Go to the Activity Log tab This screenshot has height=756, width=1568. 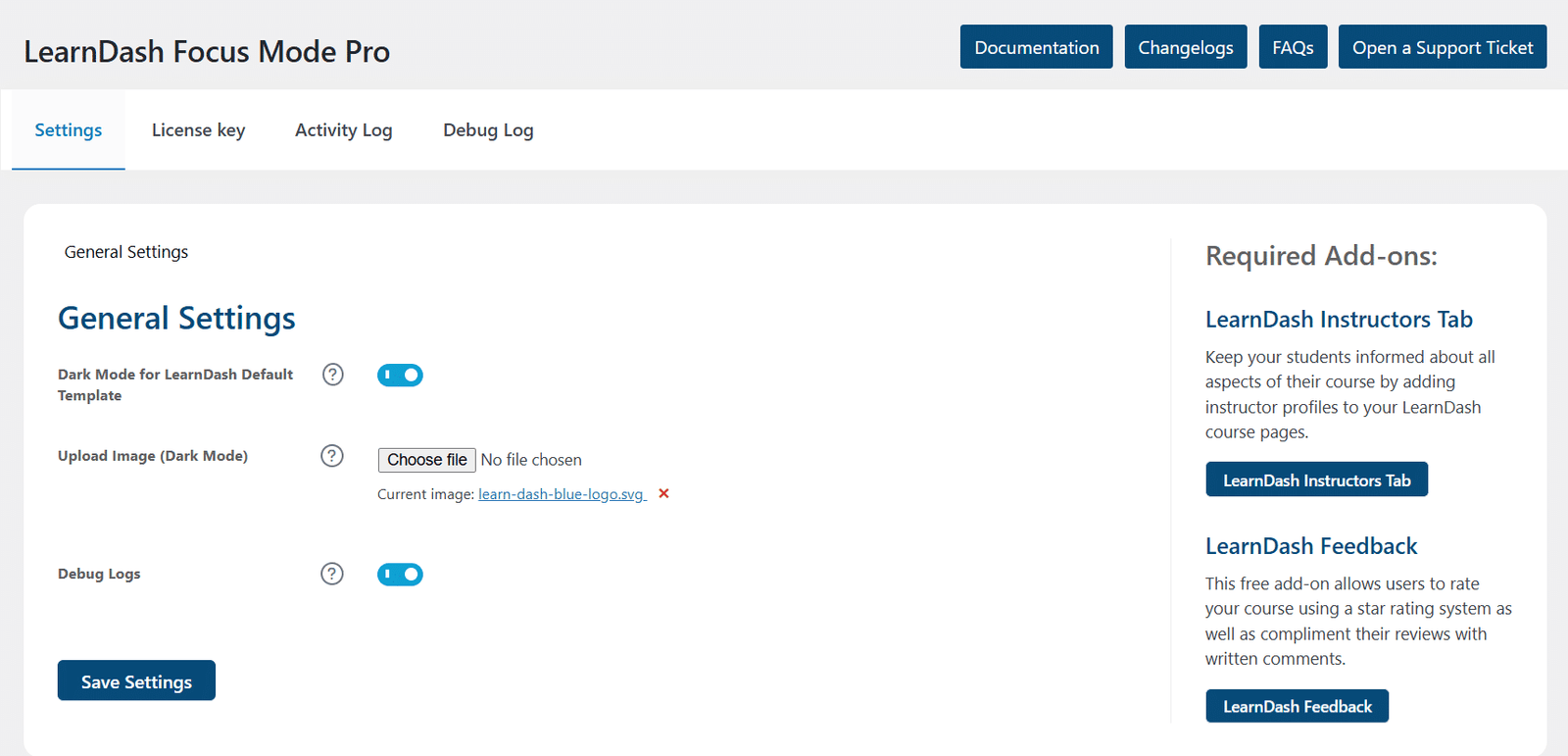(344, 130)
